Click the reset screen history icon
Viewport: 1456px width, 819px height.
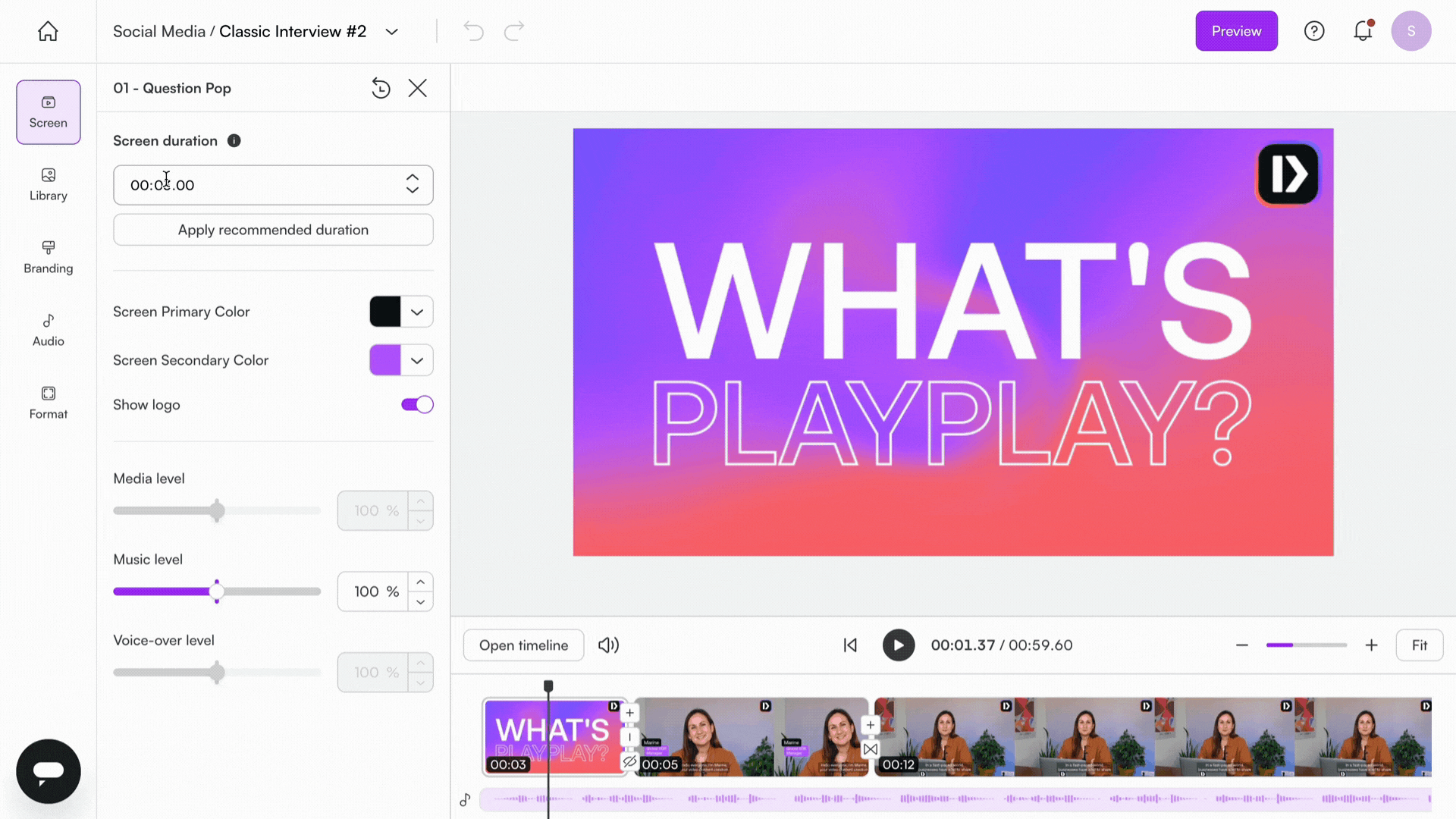381,88
